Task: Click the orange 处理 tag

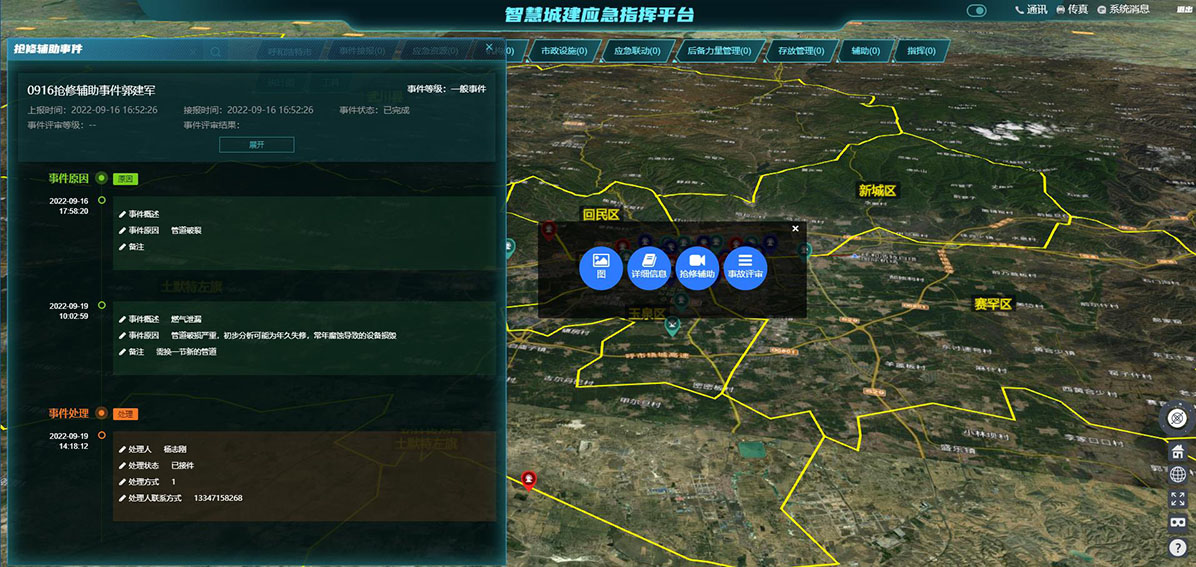Action: pos(125,414)
